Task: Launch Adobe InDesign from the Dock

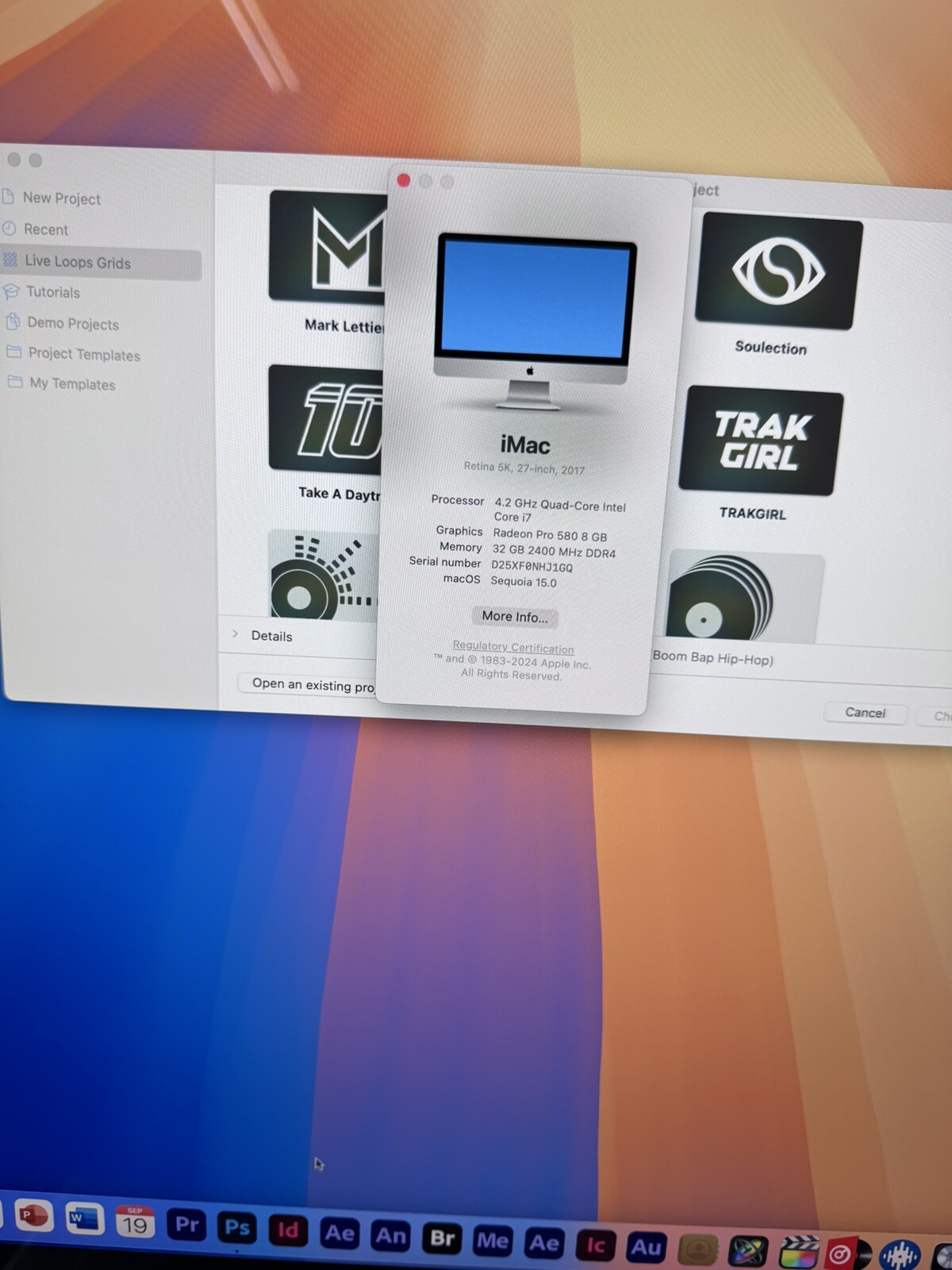Action: pos(287,1231)
